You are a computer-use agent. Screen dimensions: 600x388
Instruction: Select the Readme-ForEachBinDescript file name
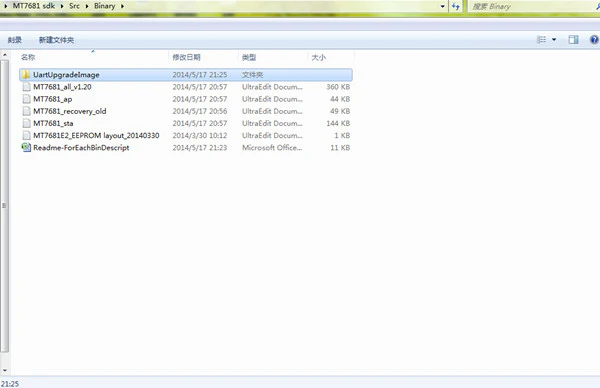(x=81, y=148)
